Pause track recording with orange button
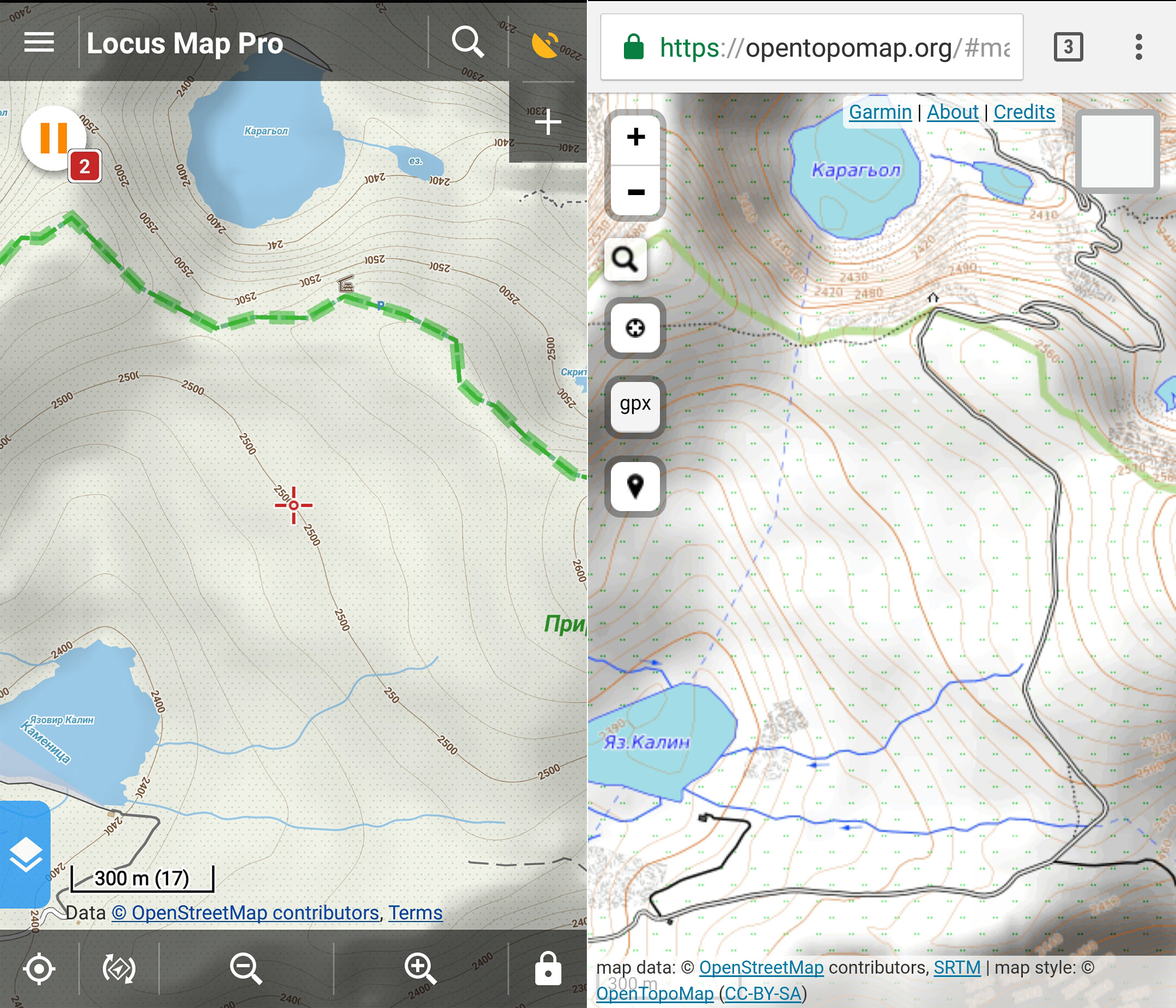This screenshot has height=1008, width=1176. tap(54, 138)
